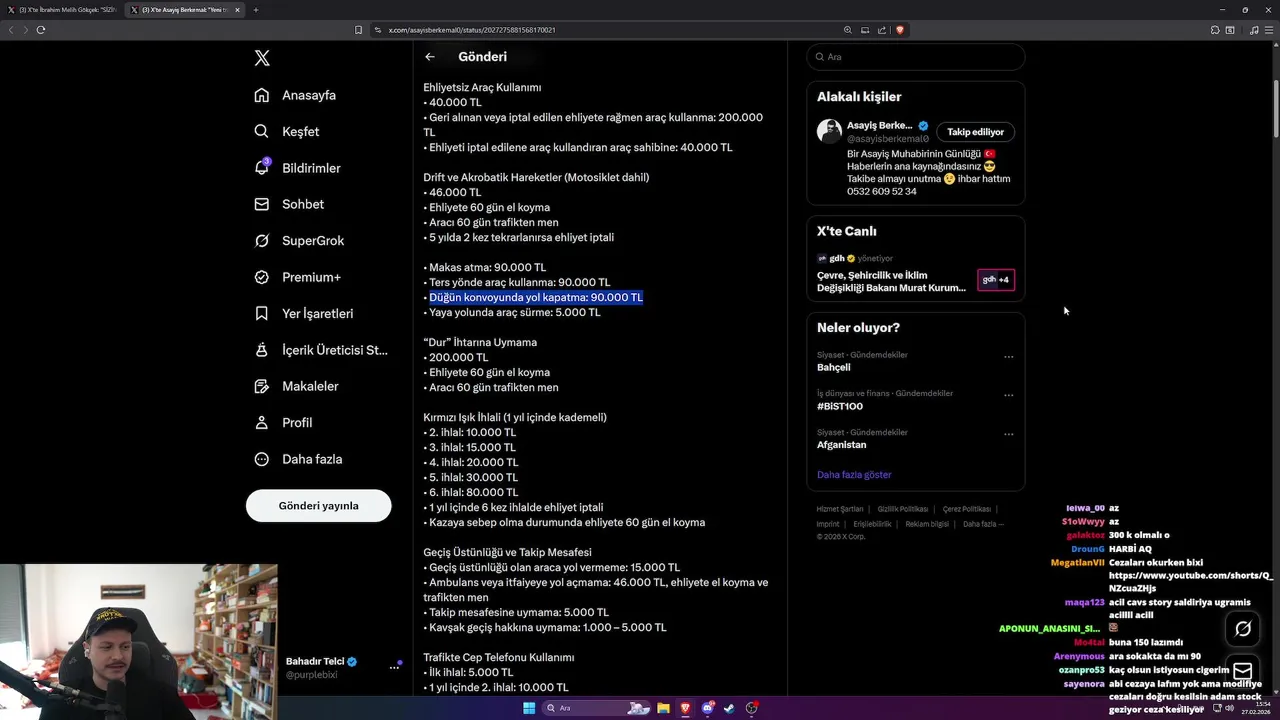Select "Ters yönde araç kullanma: 90.000 TL" line

pos(520,282)
